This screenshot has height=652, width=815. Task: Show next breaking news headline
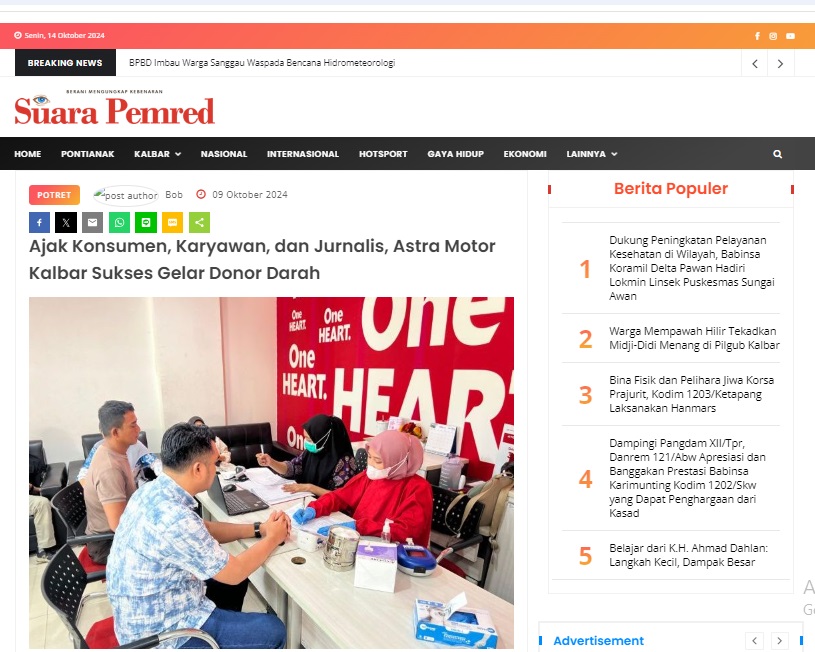pyautogui.click(x=780, y=63)
